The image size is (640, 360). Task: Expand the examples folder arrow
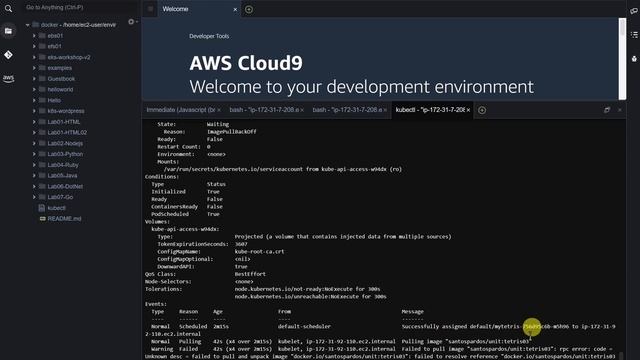[34, 68]
